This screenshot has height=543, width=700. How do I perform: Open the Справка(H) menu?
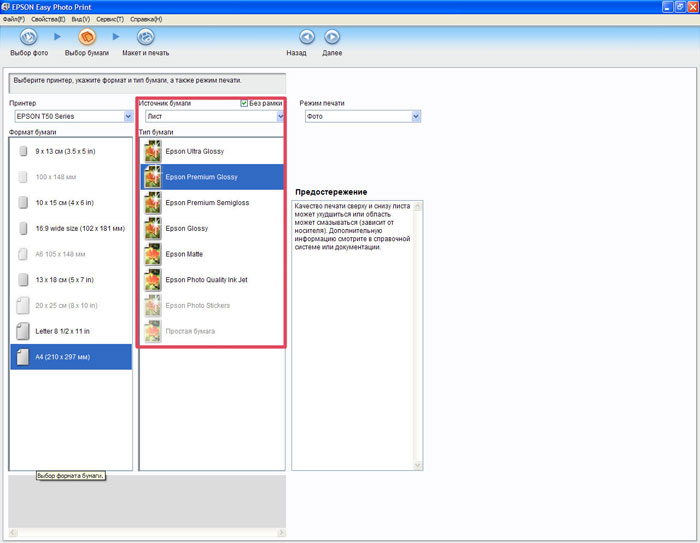pyautogui.click(x=146, y=19)
